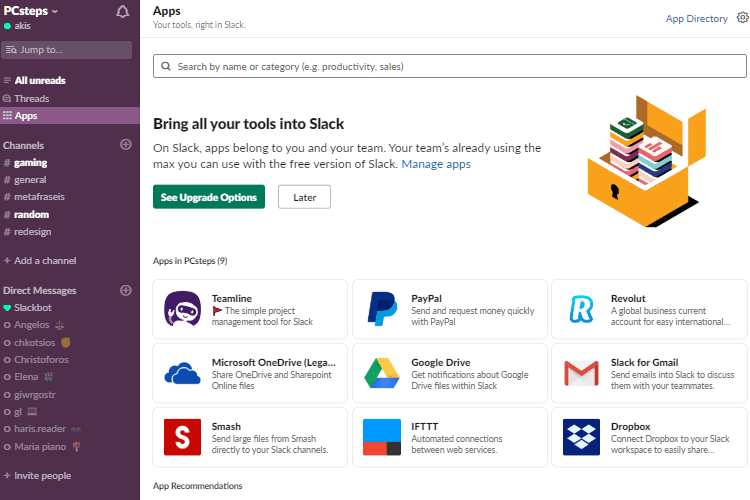
Task: Open the Dropbox logo icon
Action: click(581, 437)
